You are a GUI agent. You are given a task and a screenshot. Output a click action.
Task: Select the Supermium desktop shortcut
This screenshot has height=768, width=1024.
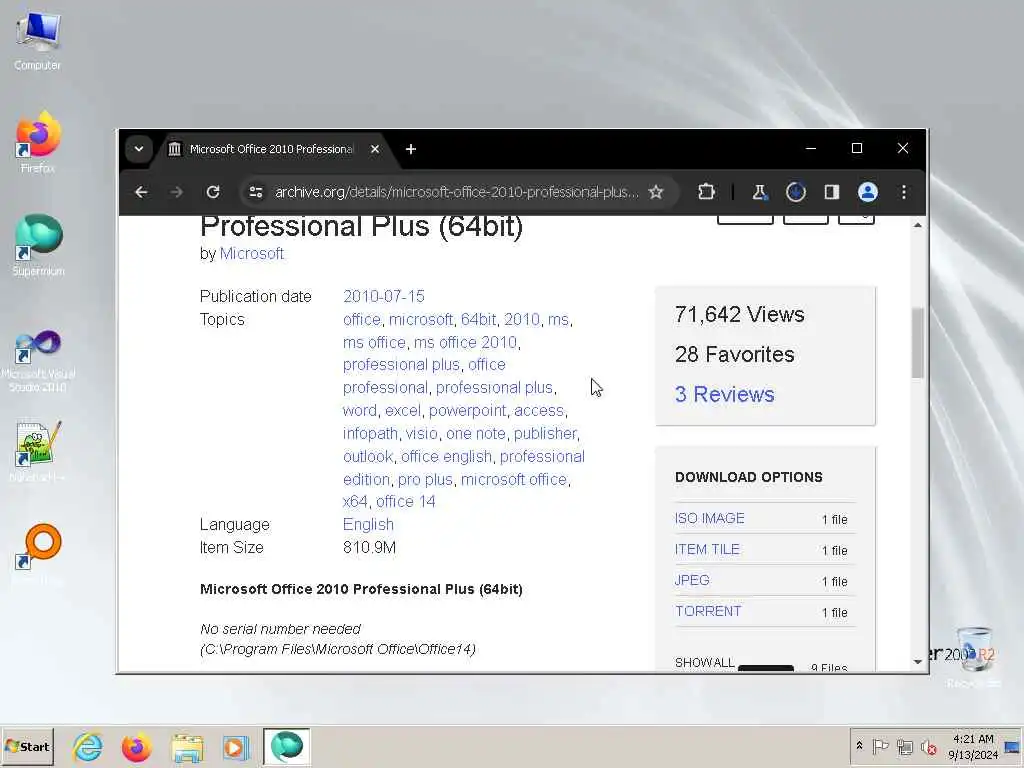(x=38, y=246)
